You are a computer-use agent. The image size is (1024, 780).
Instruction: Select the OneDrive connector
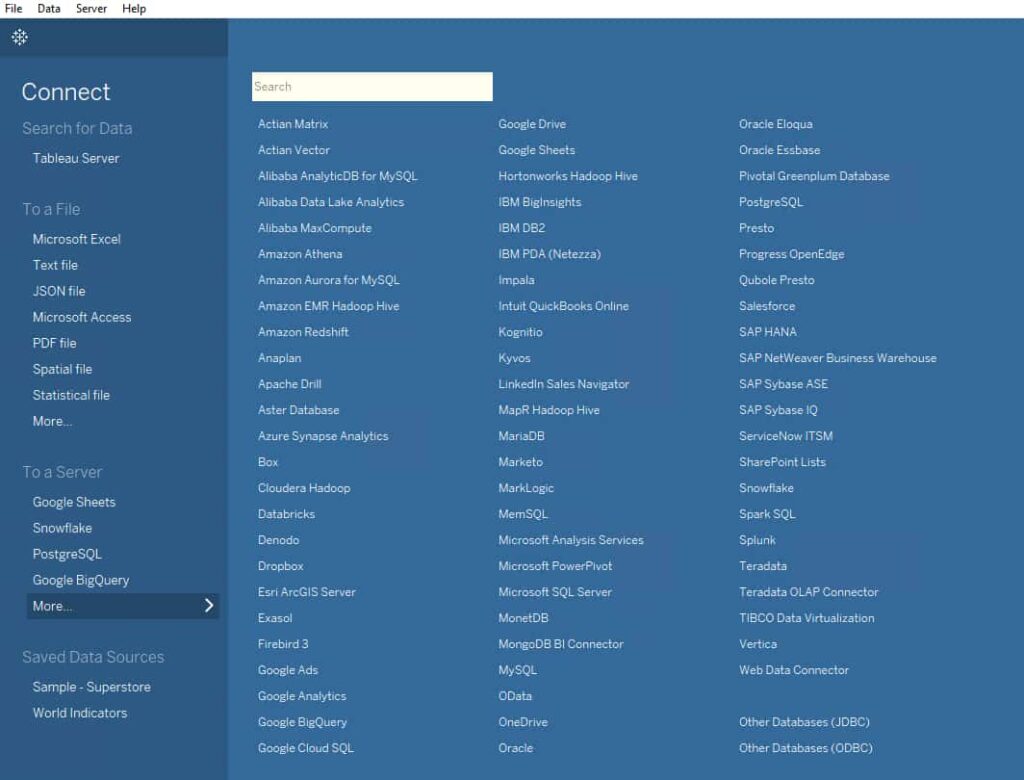tap(523, 722)
